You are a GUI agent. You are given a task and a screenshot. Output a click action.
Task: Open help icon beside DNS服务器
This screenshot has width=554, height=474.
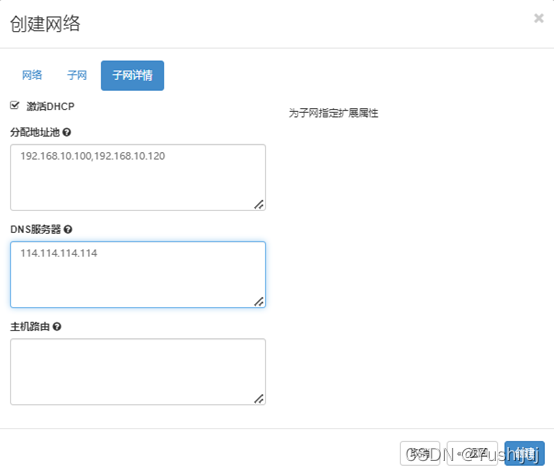pyautogui.click(x=68, y=229)
